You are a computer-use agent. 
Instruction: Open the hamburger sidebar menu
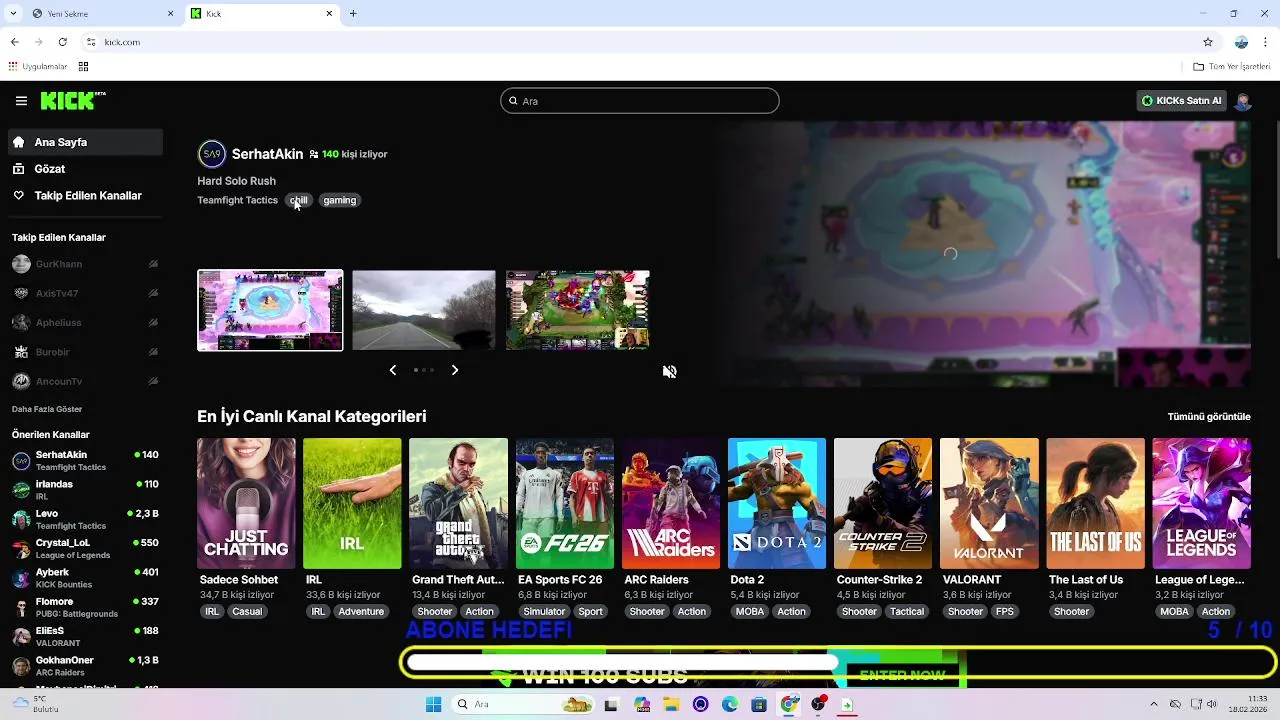tap(21, 101)
